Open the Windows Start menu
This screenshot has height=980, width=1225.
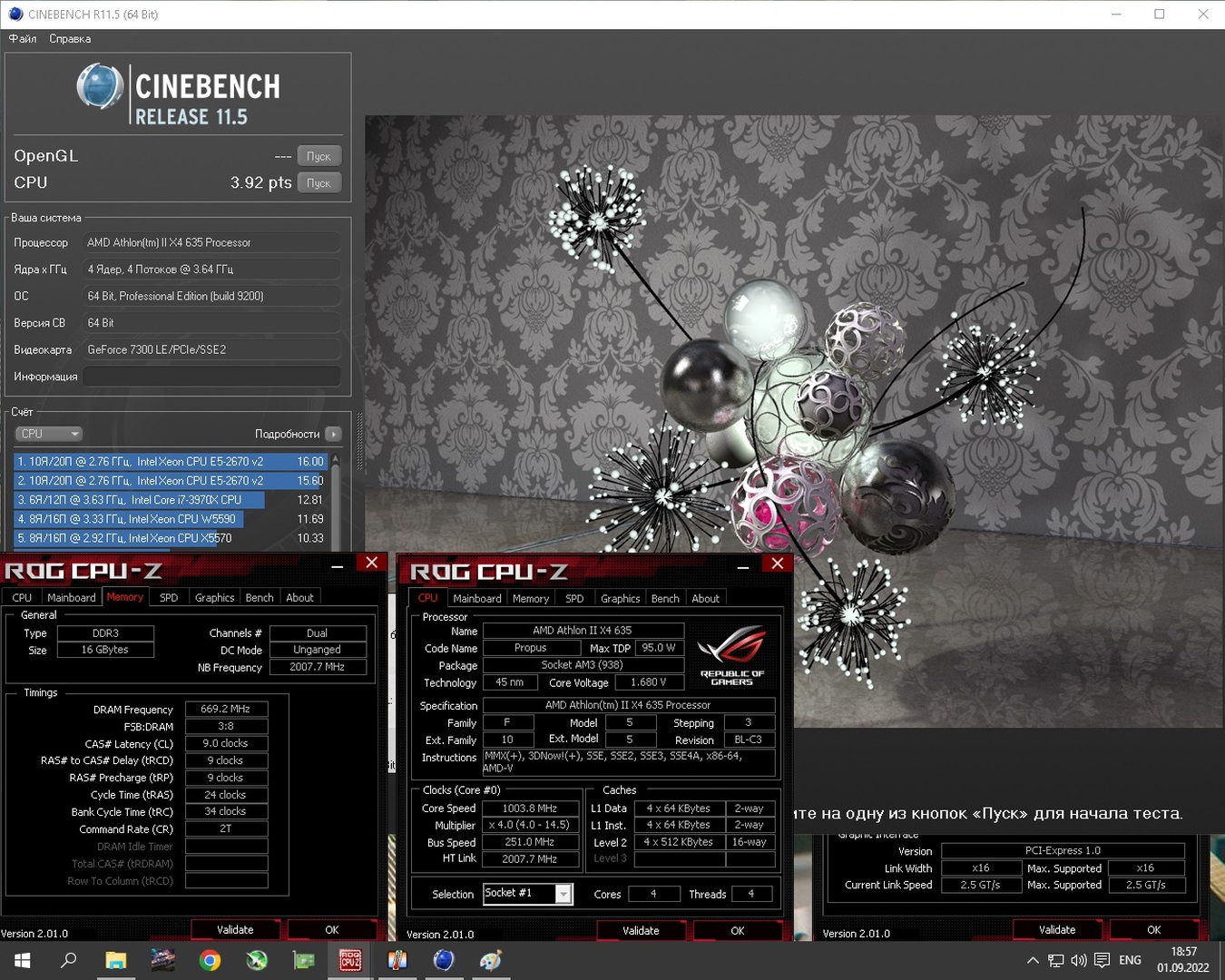tap(23, 960)
